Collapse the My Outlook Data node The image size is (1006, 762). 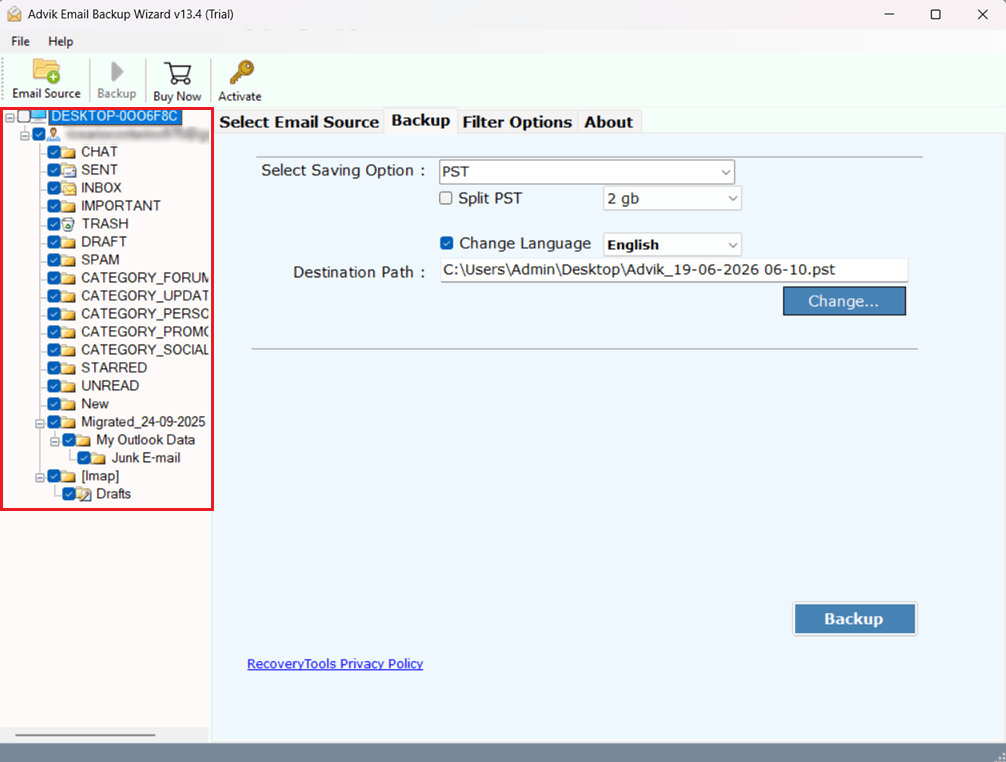tap(55, 441)
